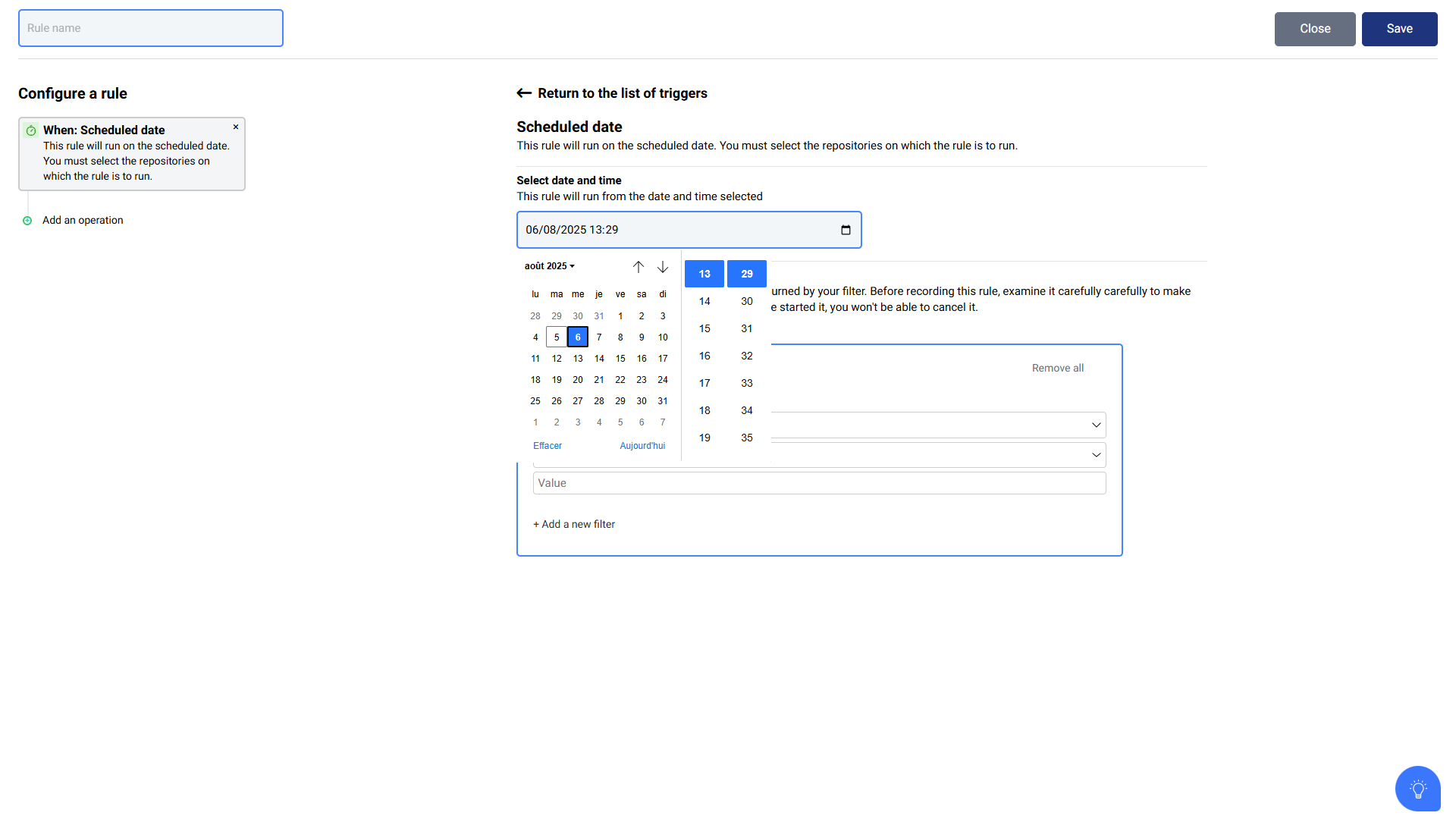Viewport: 1456px width, 819px height.
Task: Select highlighted day 6 in calendar
Action: (578, 337)
